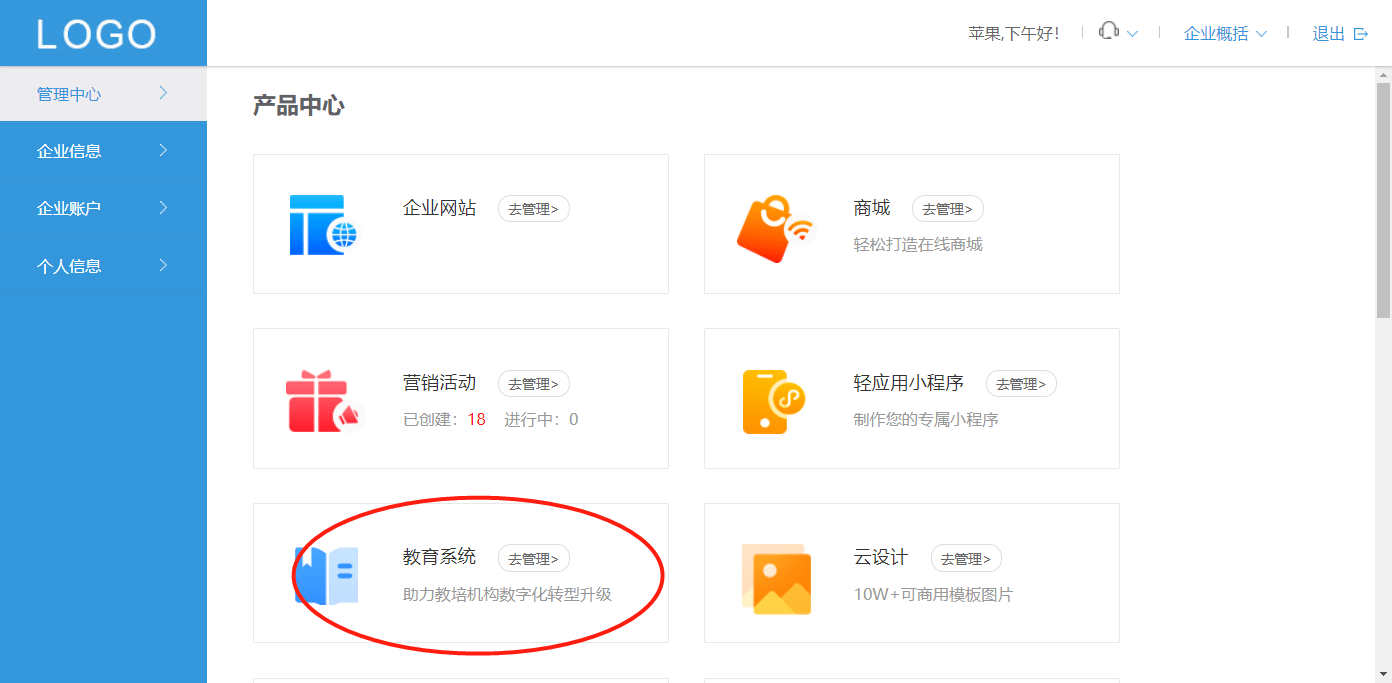Click the 商城 card title
This screenshot has width=1392, height=683.
872,208
